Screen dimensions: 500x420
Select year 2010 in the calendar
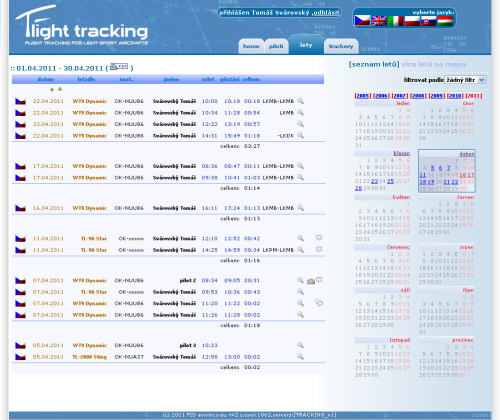(455, 96)
